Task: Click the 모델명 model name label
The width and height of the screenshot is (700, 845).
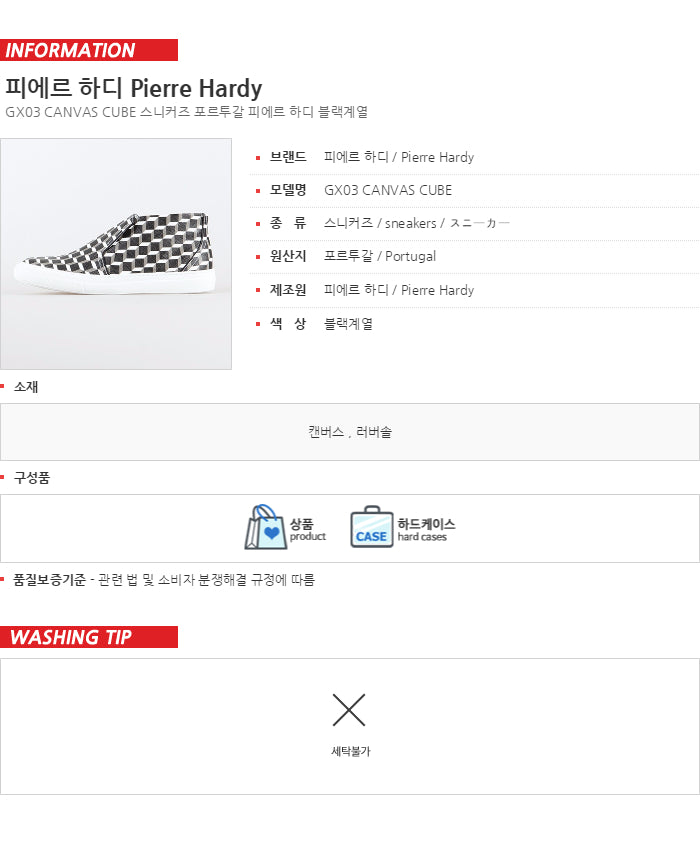Action: [x=288, y=190]
